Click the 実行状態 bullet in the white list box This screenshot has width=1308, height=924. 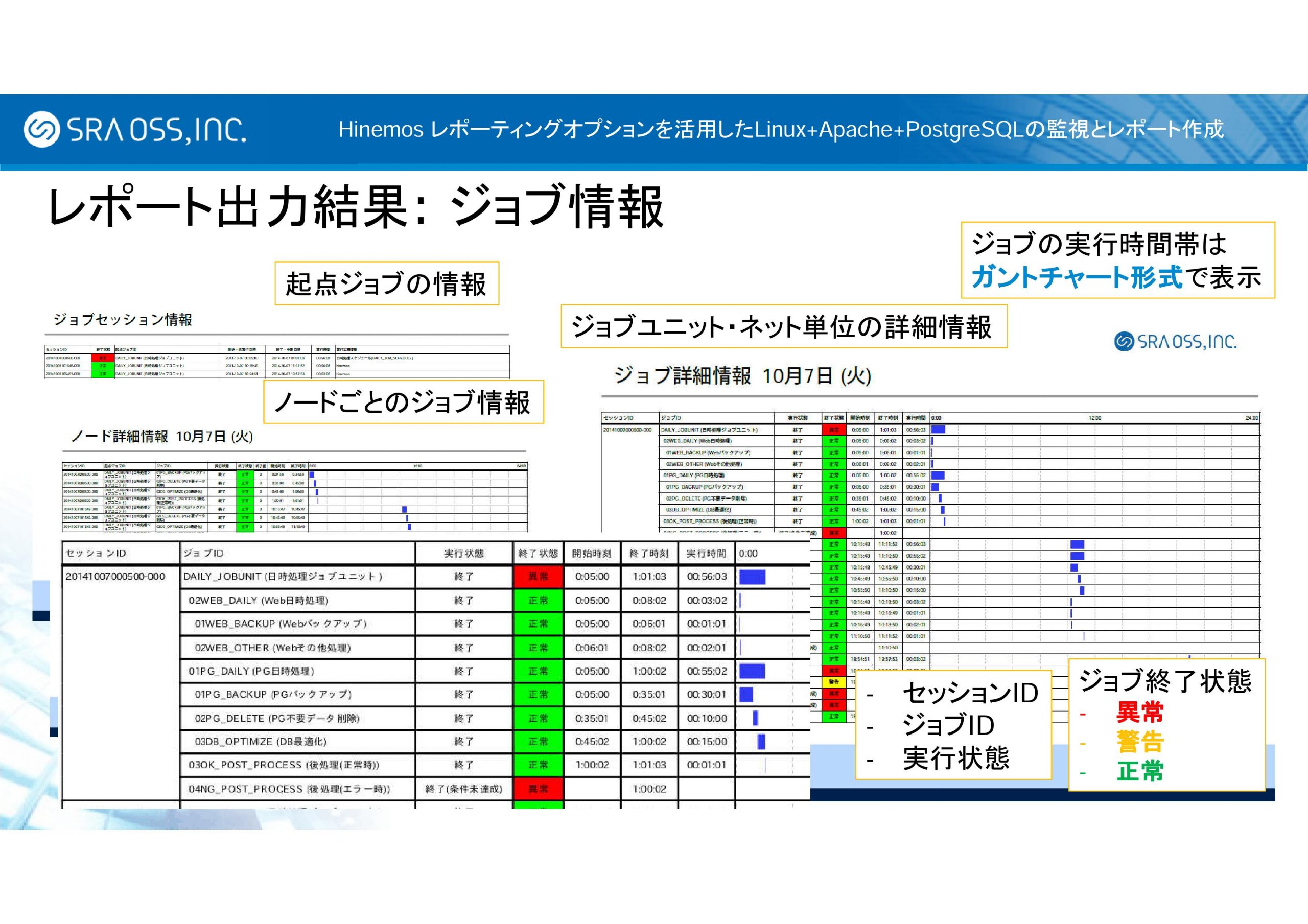(x=956, y=758)
